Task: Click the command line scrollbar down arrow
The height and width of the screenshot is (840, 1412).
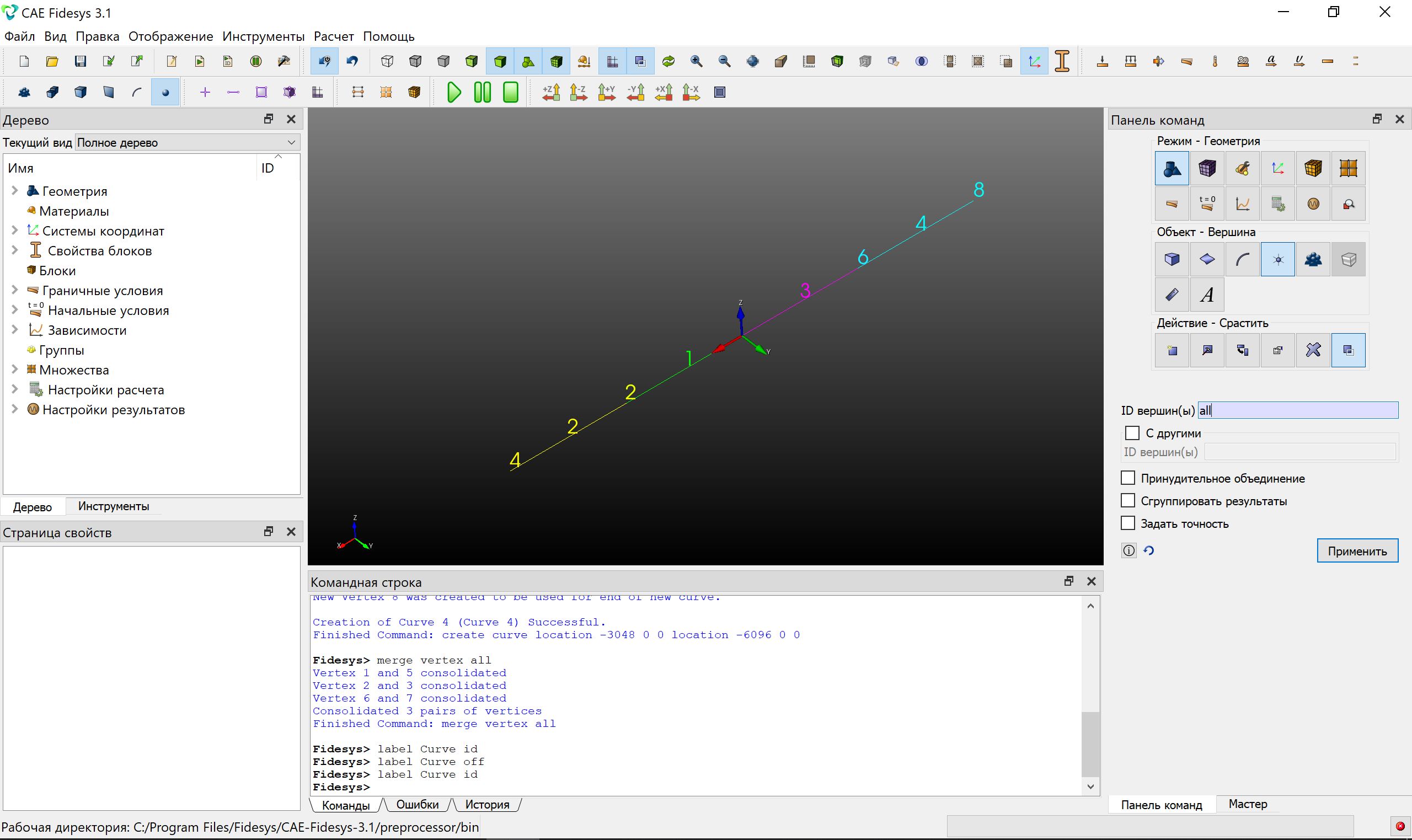Action: (x=1090, y=787)
